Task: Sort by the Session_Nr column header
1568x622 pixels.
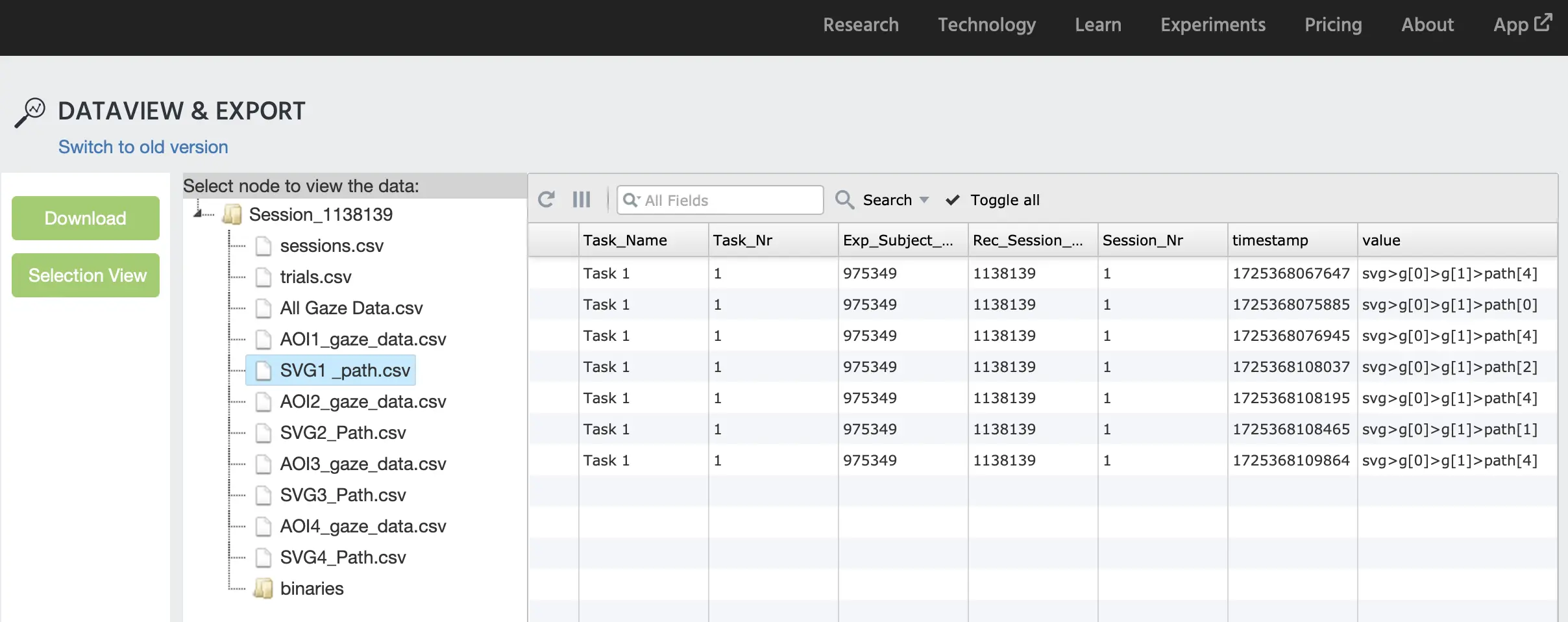Action: (x=1162, y=240)
